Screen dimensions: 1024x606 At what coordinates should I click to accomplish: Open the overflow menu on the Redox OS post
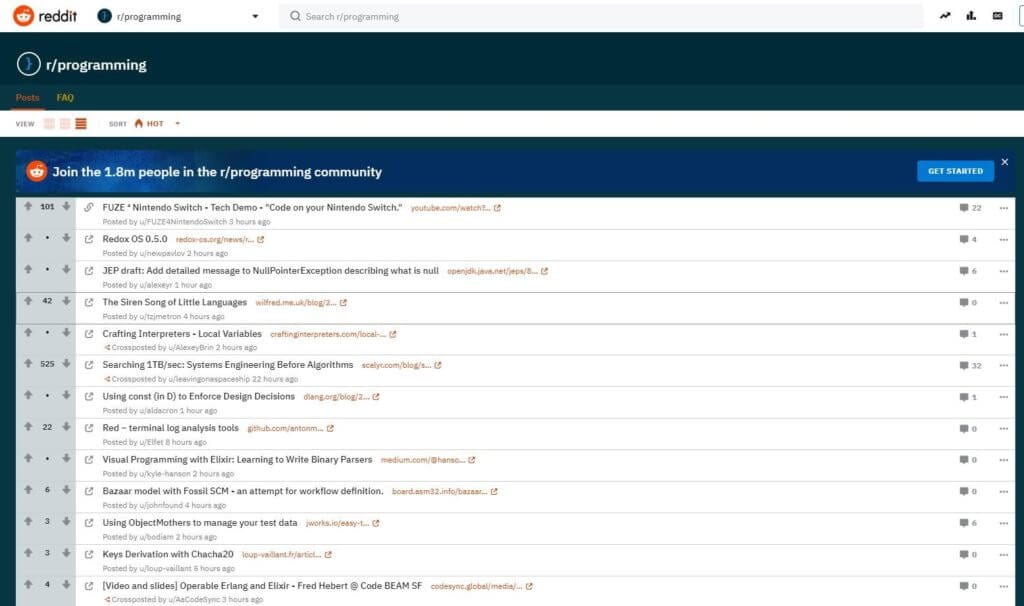(1003, 240)
